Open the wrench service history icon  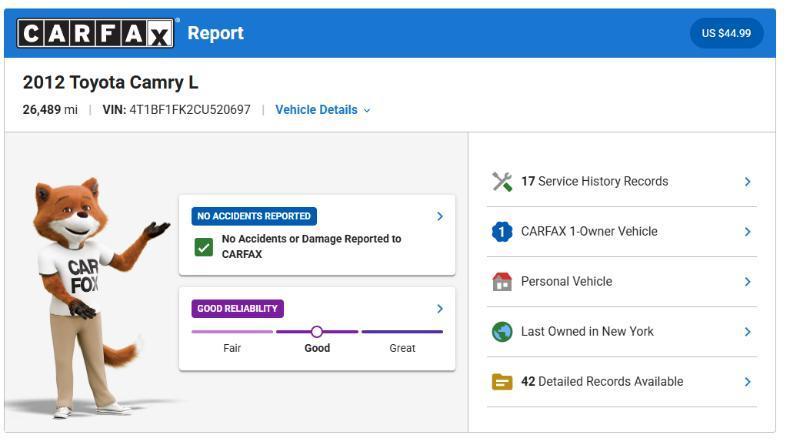click(502, 182)
